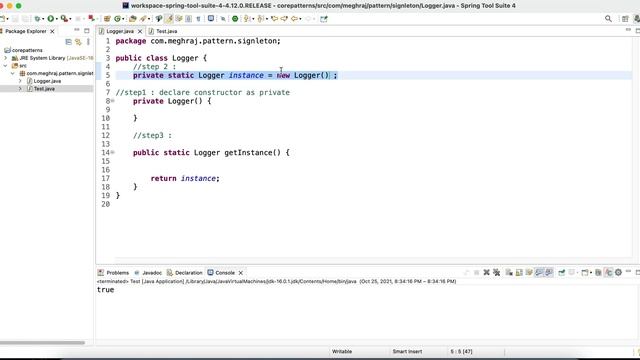Click the Open Type folder icon
This screenshot has width=640, height=360.
click(x=132, y=19)
